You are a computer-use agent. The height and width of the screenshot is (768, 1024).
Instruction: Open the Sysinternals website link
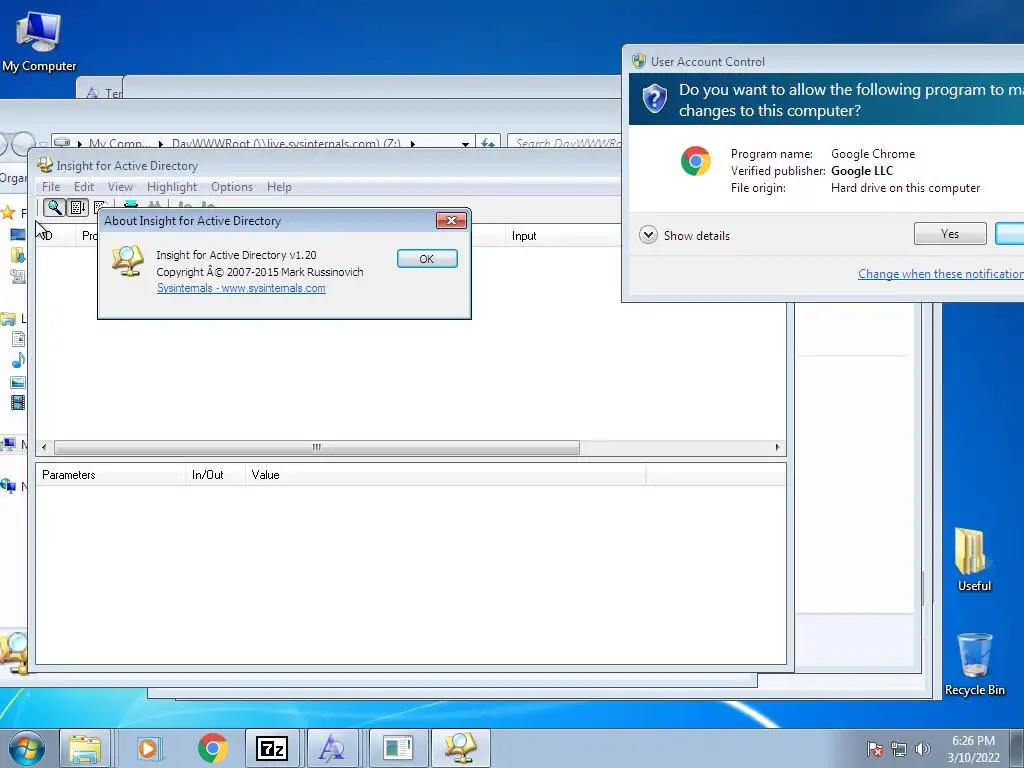coord(241,288)
